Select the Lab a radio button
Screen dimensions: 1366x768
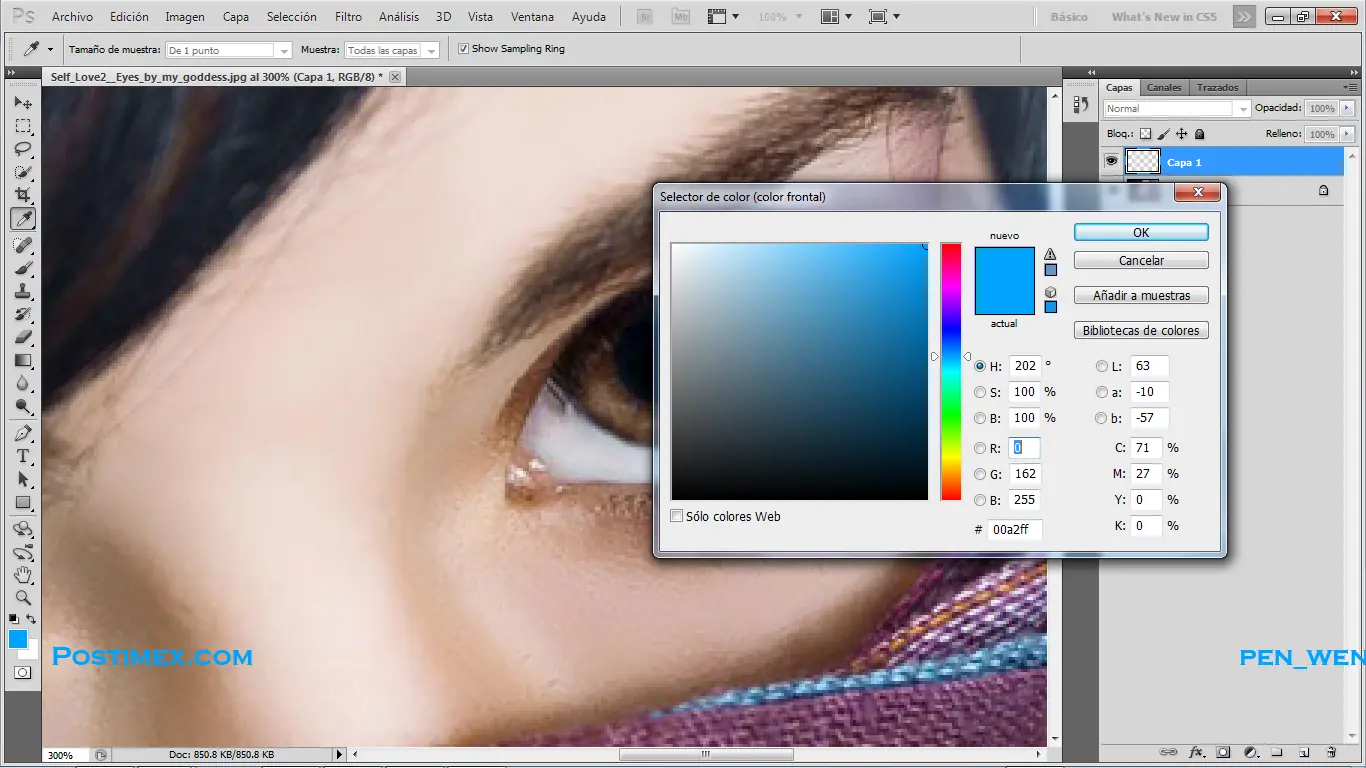[1102, 392]
